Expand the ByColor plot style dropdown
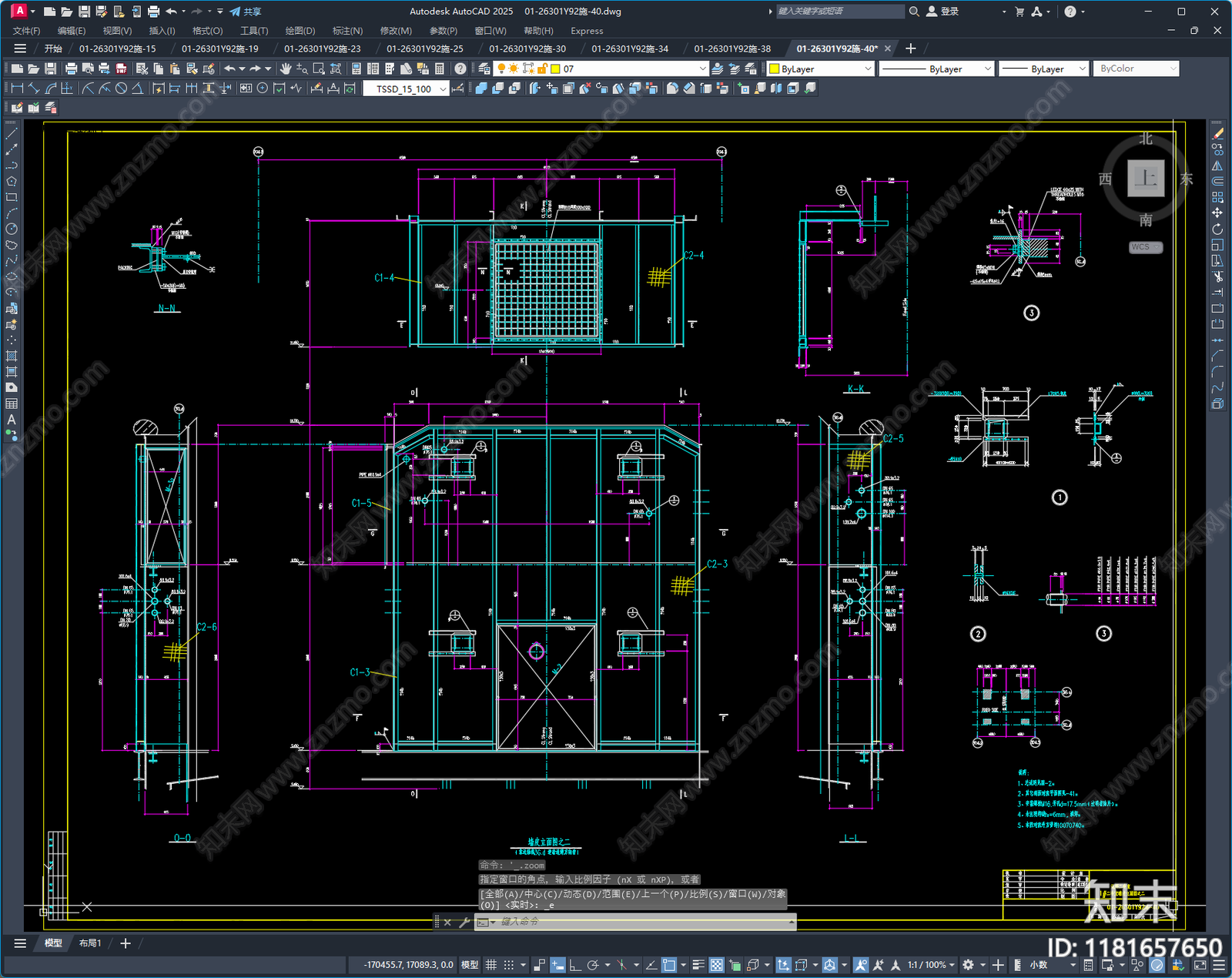Screen dimensions: 1232x978 pyautogui.click(x=1173, y=69)
